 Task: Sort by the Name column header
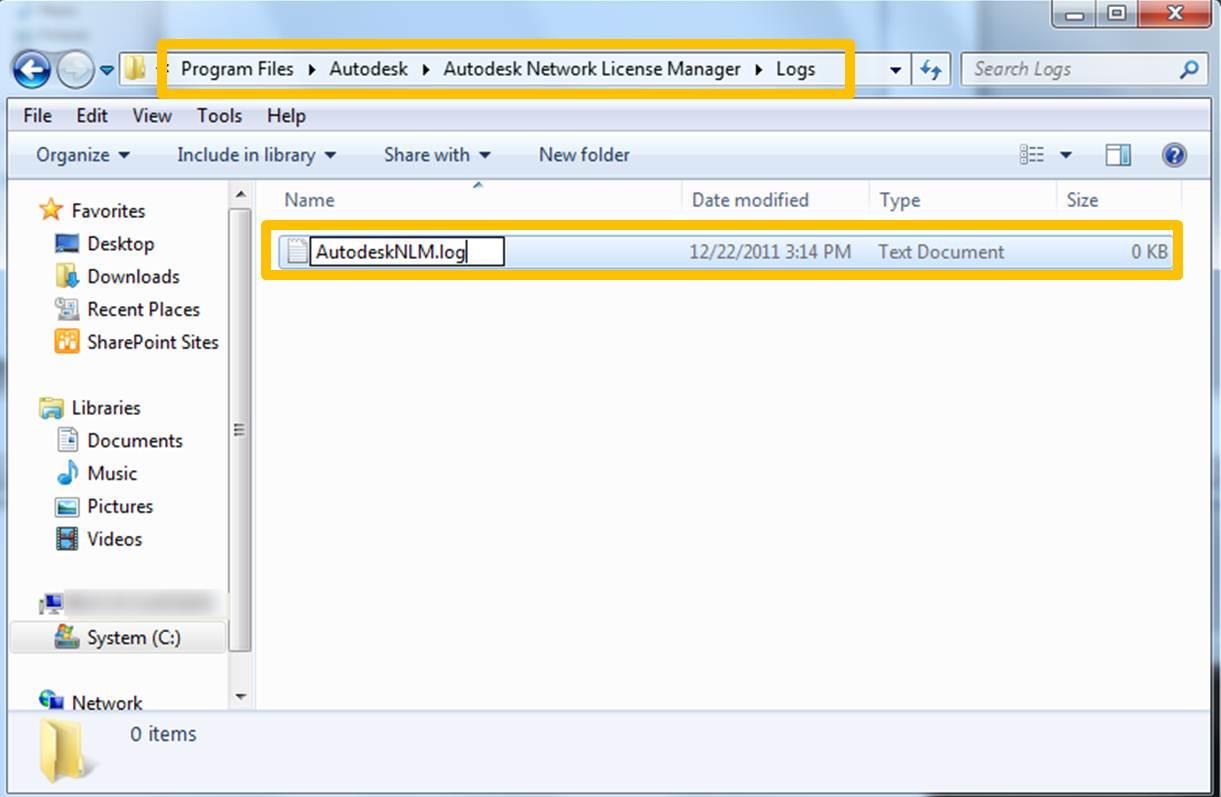coord(471,200)
